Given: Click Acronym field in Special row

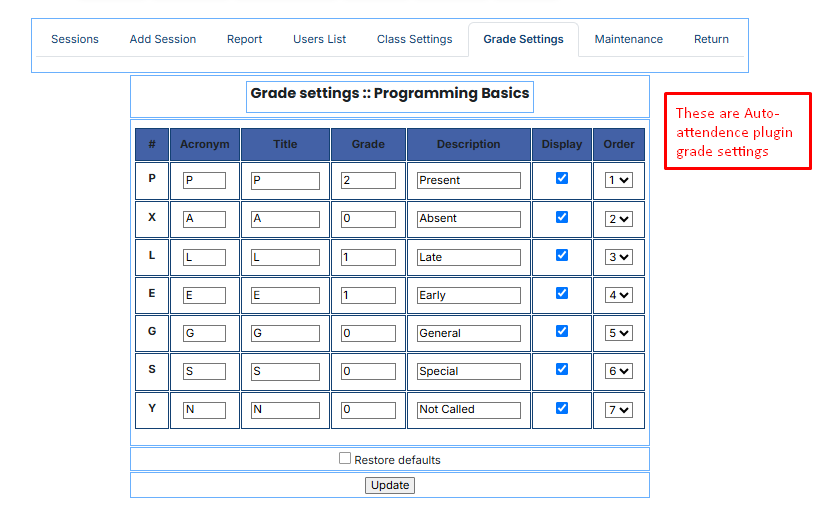Looking at the screenshot, I should pyautogui.click(x=204, y=372).
